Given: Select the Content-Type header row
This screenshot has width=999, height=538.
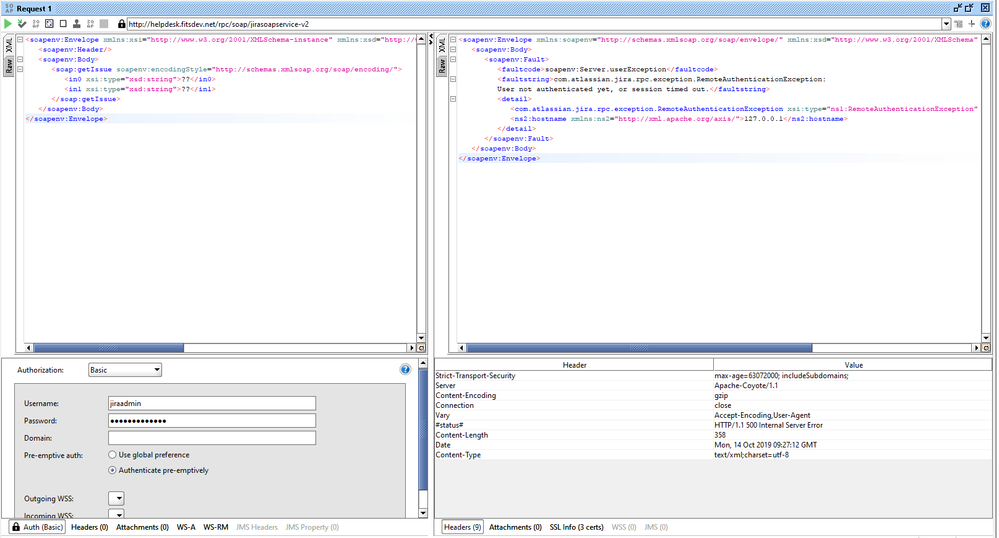Looking at the screenshot, I should click(713, 454).
